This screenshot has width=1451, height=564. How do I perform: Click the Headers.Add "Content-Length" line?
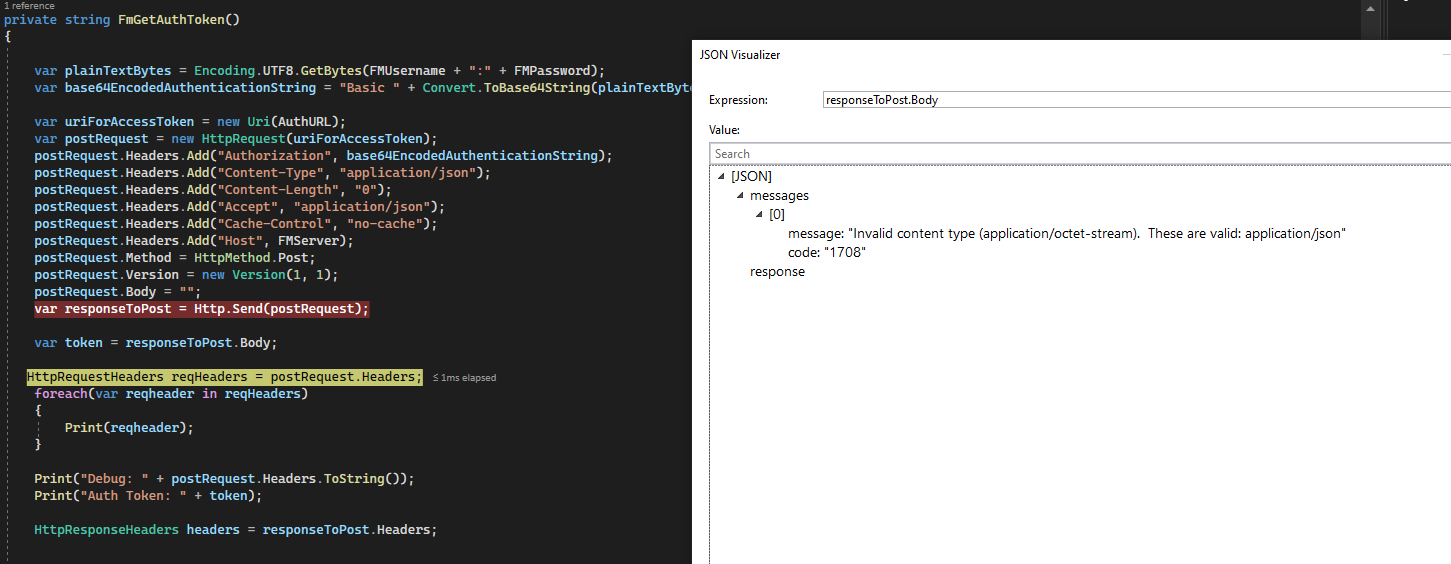coord(213,190)
